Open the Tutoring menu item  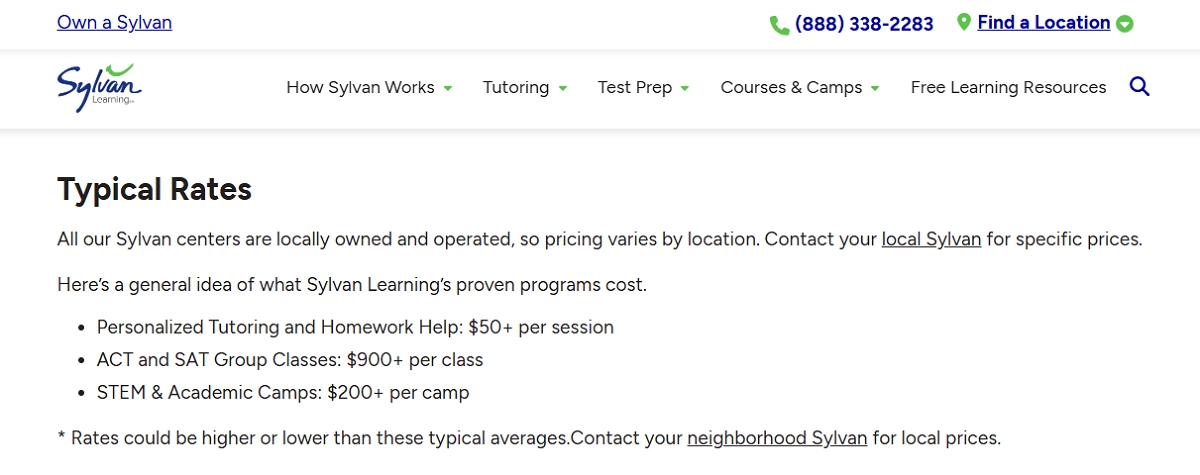pos(515,87)
